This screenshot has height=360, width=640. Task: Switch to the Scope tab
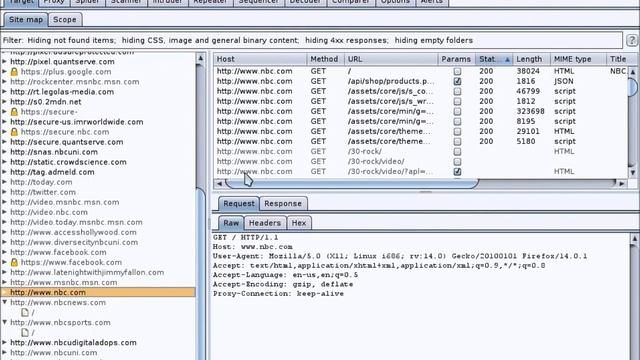click(x=64, y=20)
